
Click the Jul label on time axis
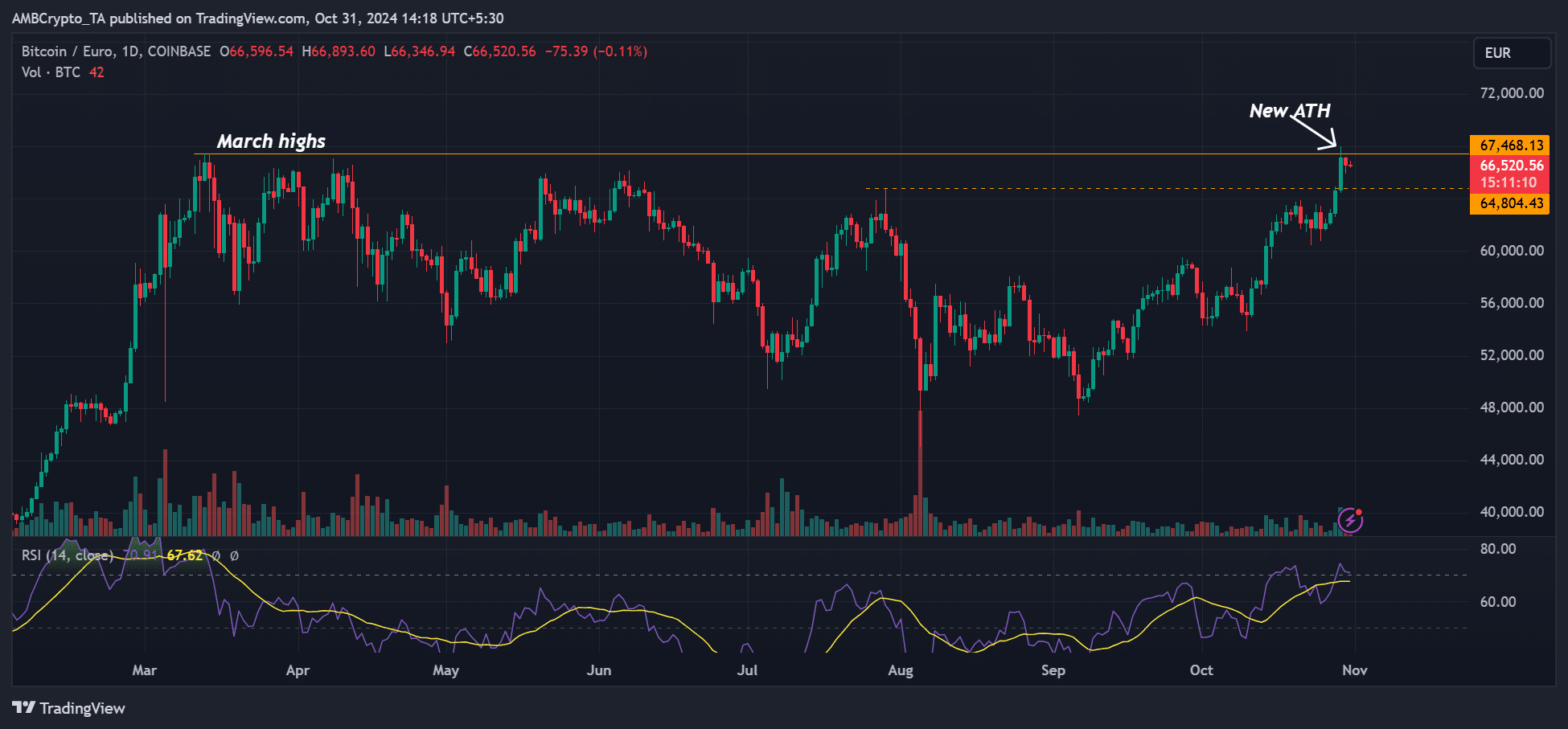coord(748,670)
